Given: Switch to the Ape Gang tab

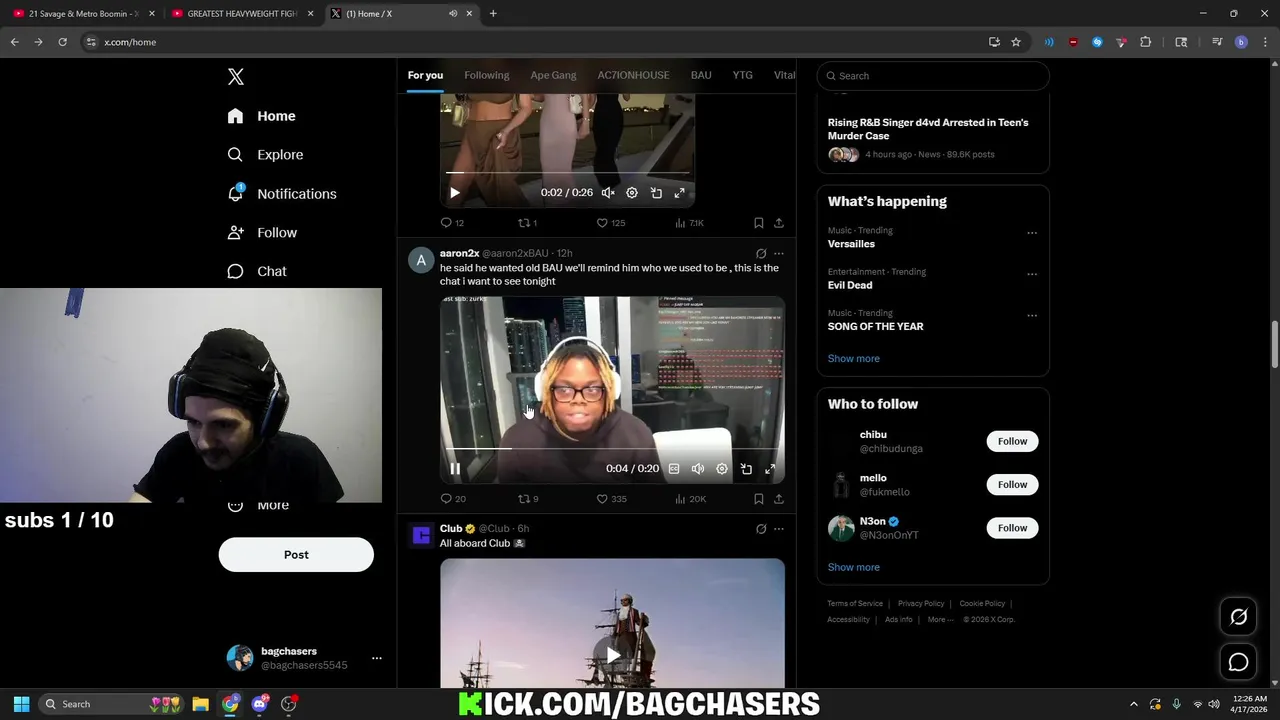Looking at the screenshot, I should tap(553, 76).
